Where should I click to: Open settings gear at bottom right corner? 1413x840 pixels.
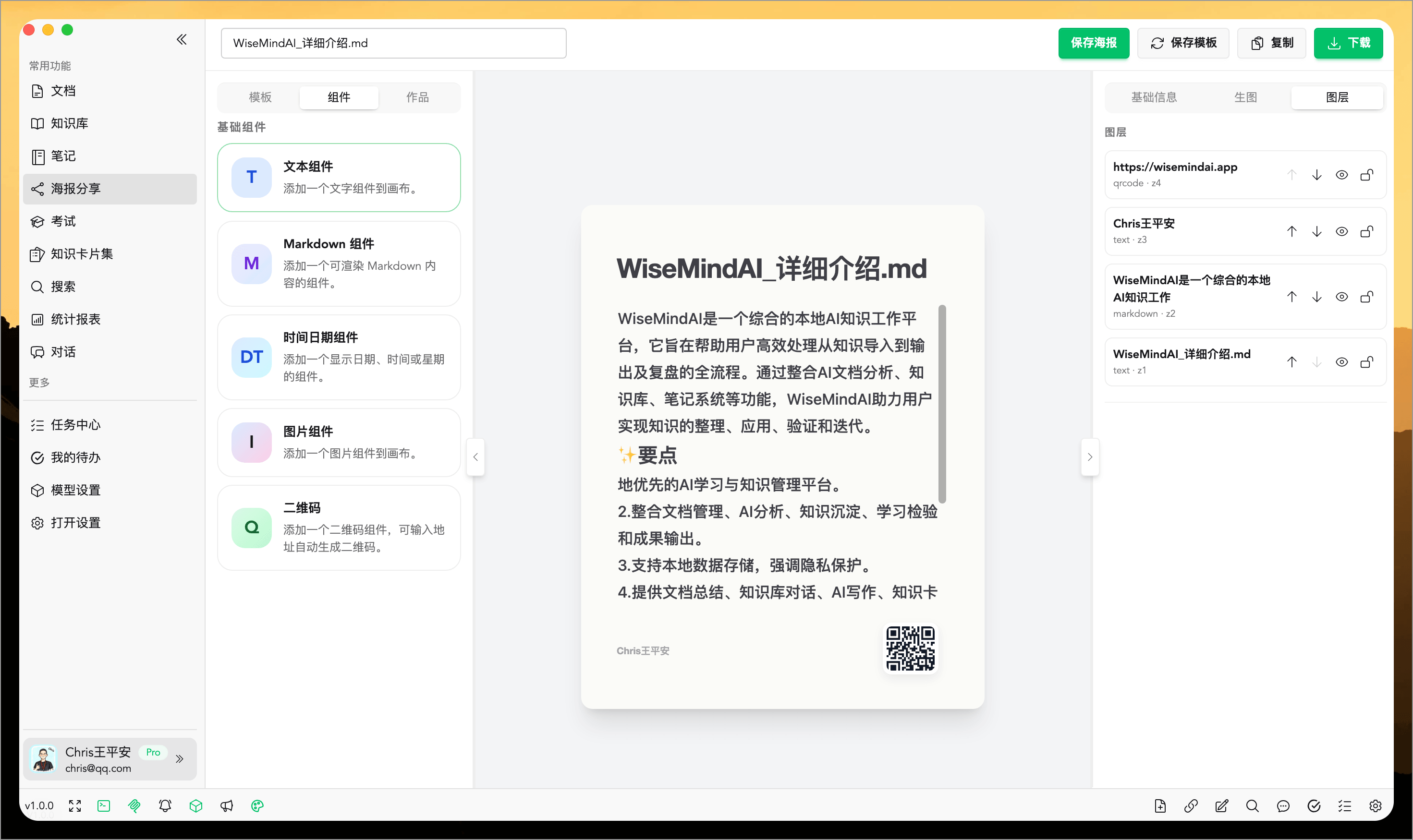pyautogui.click(x=1376, y=805)
